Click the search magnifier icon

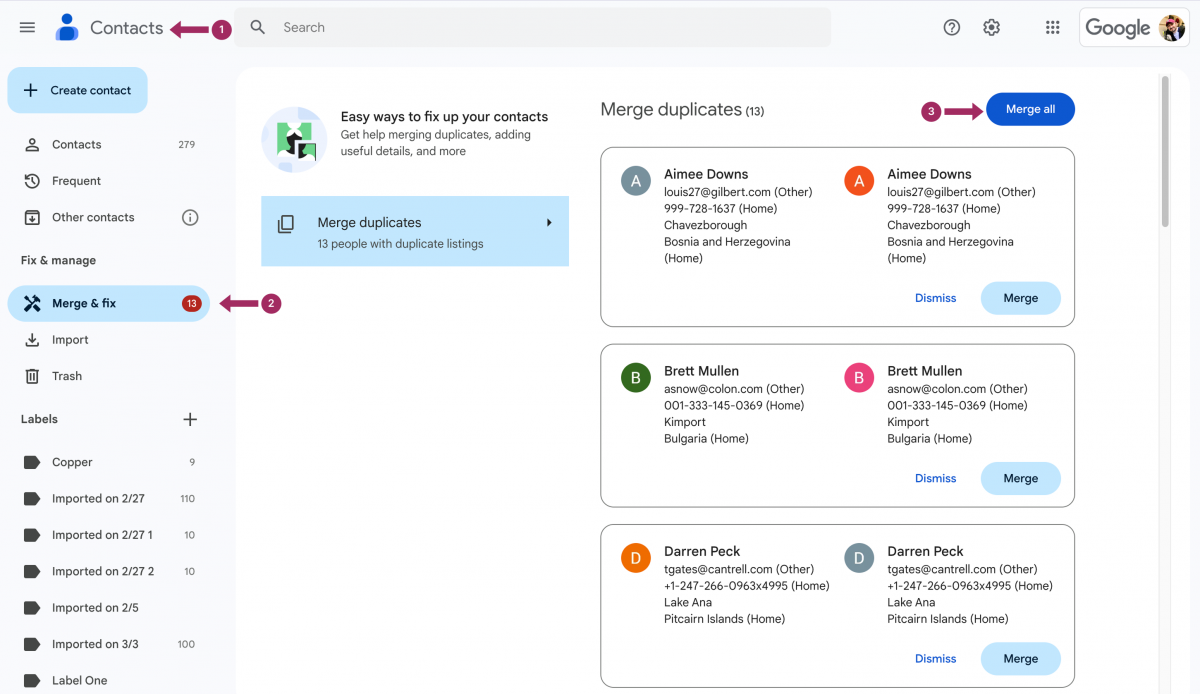coord(258,27)
